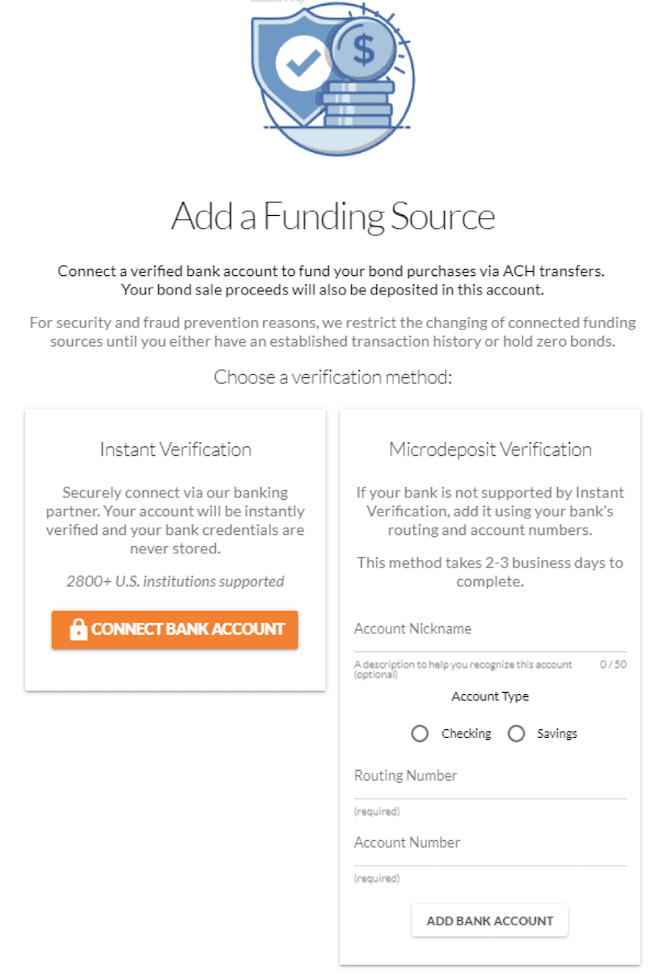Viewport: 660px width, 978px height.
Task: Click the 2800+ U.S. institutions supported text
Action: coord(175,581)
